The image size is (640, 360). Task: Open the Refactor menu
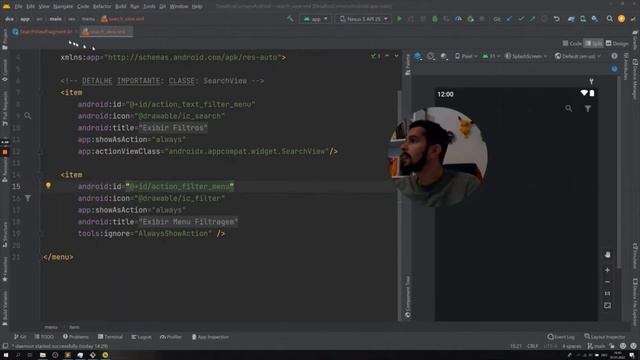click(102, 7)
